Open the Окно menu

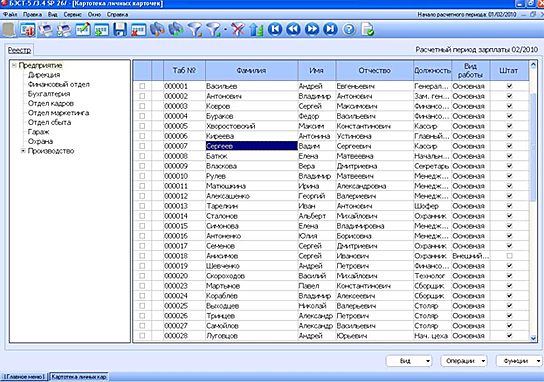point(94,15)
